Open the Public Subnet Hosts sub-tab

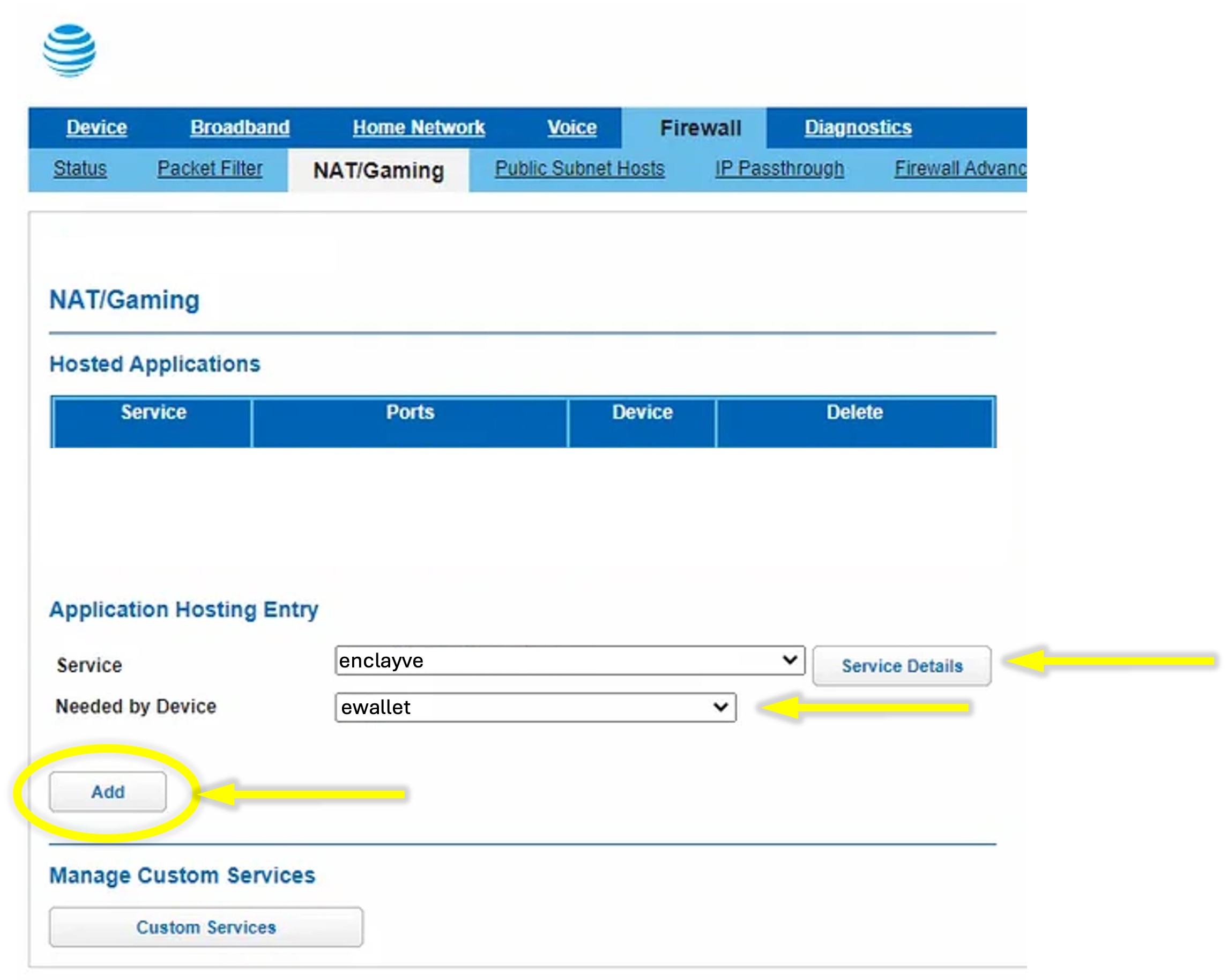[x=579, y=168]
